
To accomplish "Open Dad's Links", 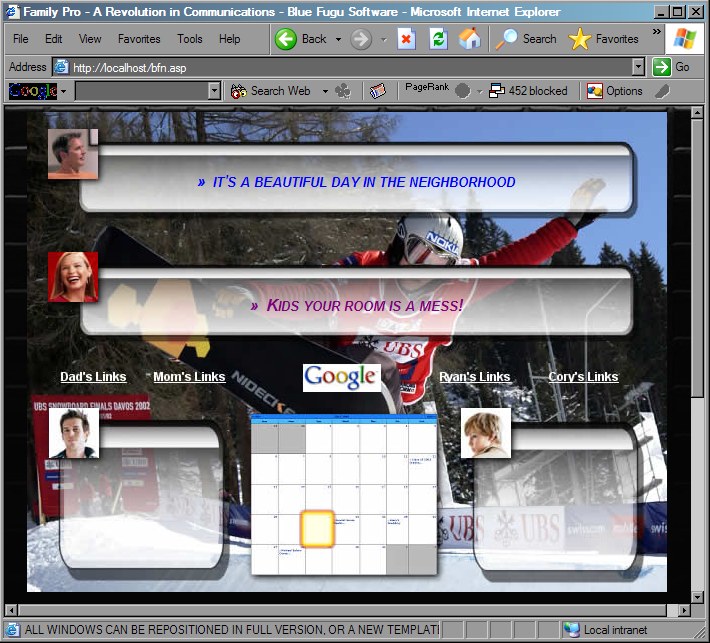I will pos(93,377).
